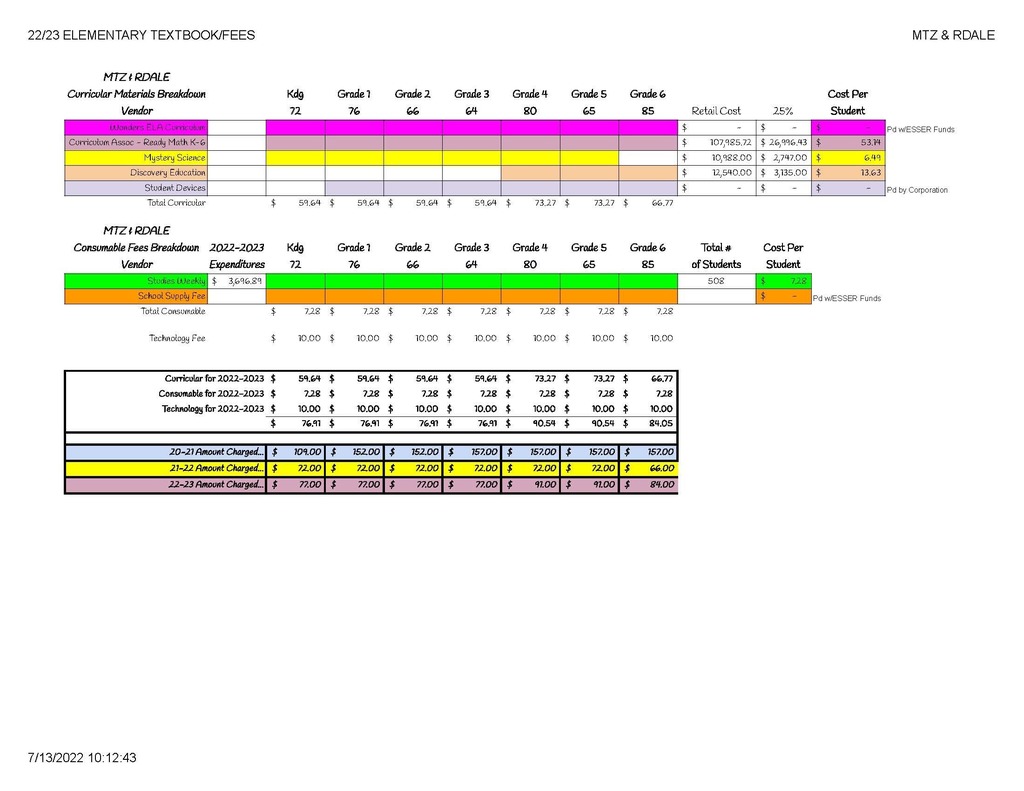Select the "Discovery Education" vendor cell

tap(136, 172)
